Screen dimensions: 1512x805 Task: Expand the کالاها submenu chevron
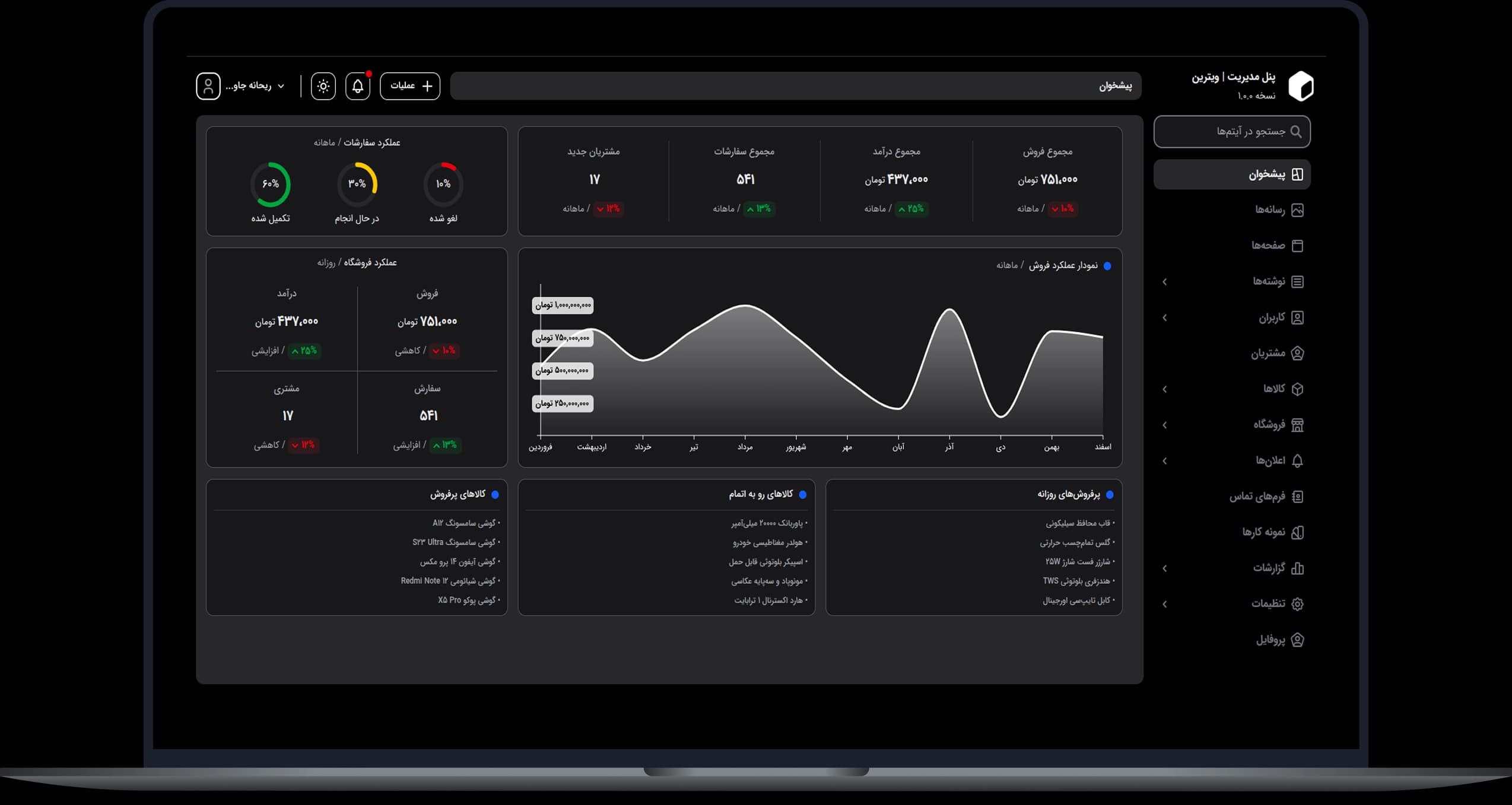(x=1165, y=389)
